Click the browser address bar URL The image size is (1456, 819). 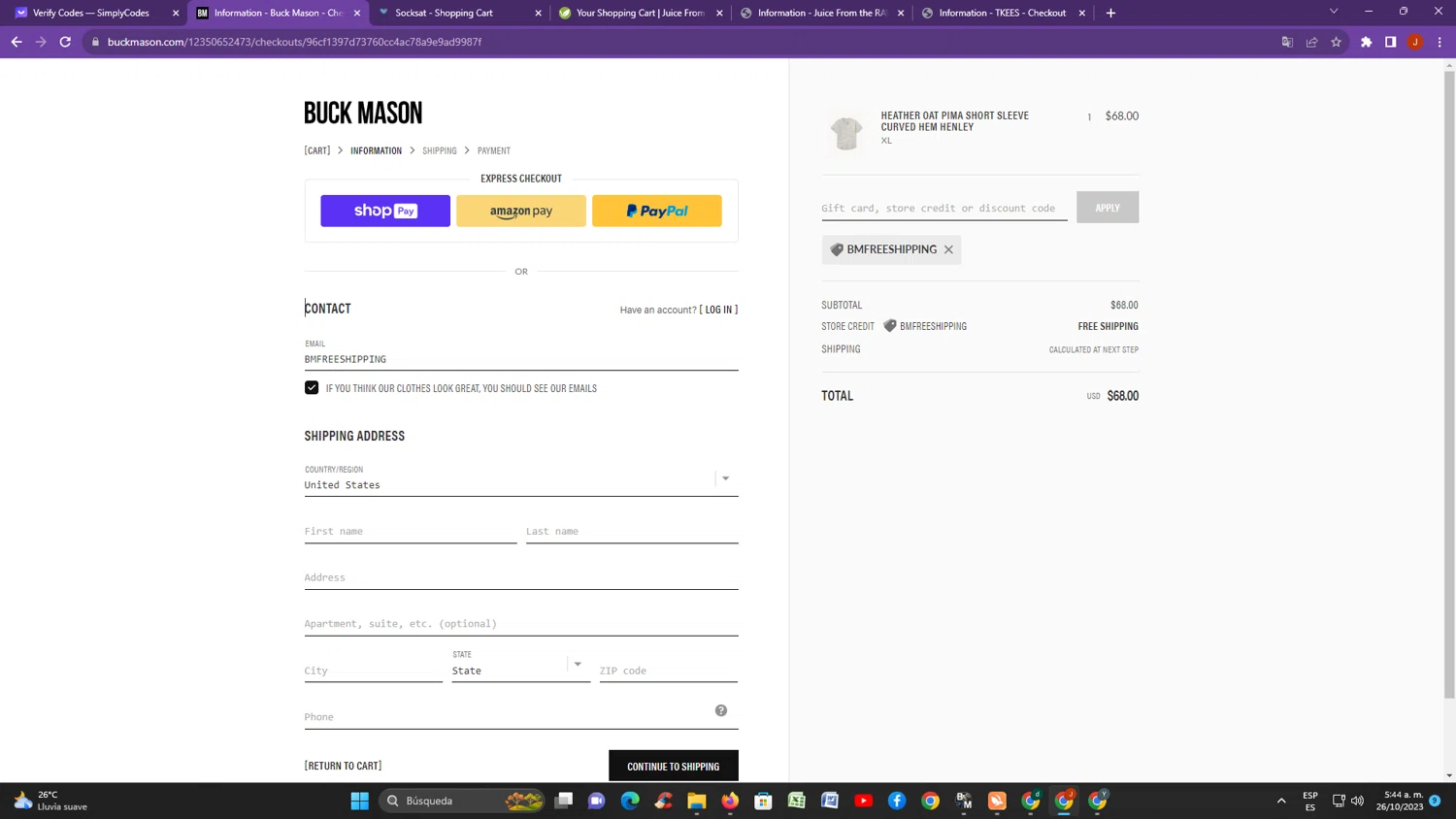[x=294, y=42]
